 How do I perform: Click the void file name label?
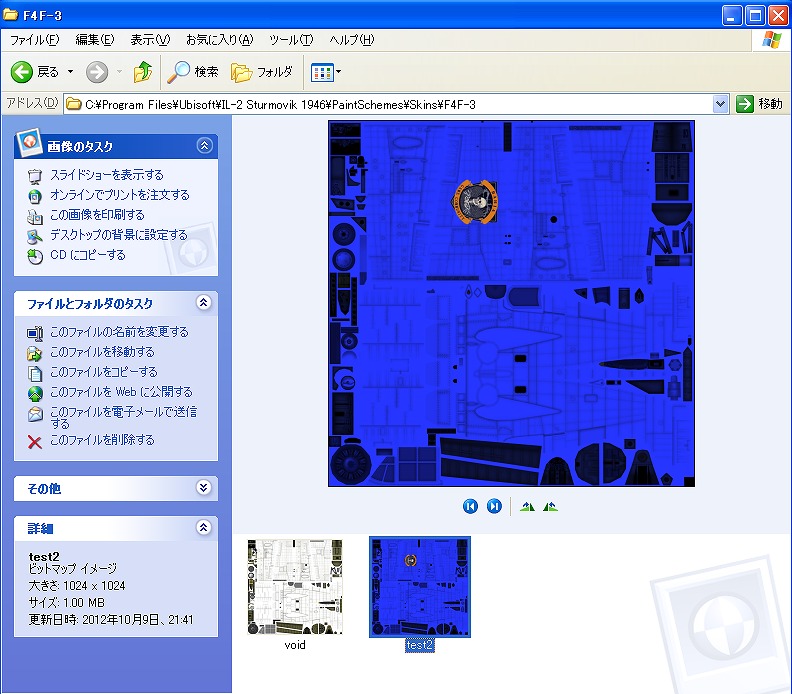[295, 645]
